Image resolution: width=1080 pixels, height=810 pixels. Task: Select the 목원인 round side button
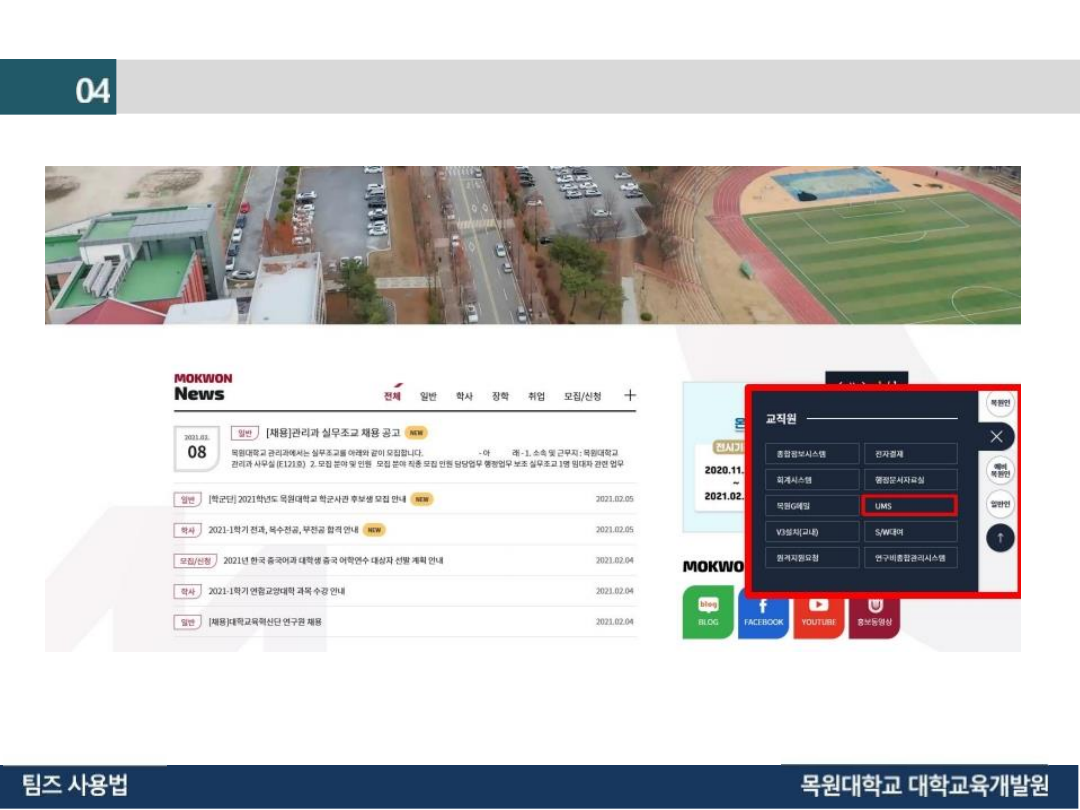click(999, 402)
